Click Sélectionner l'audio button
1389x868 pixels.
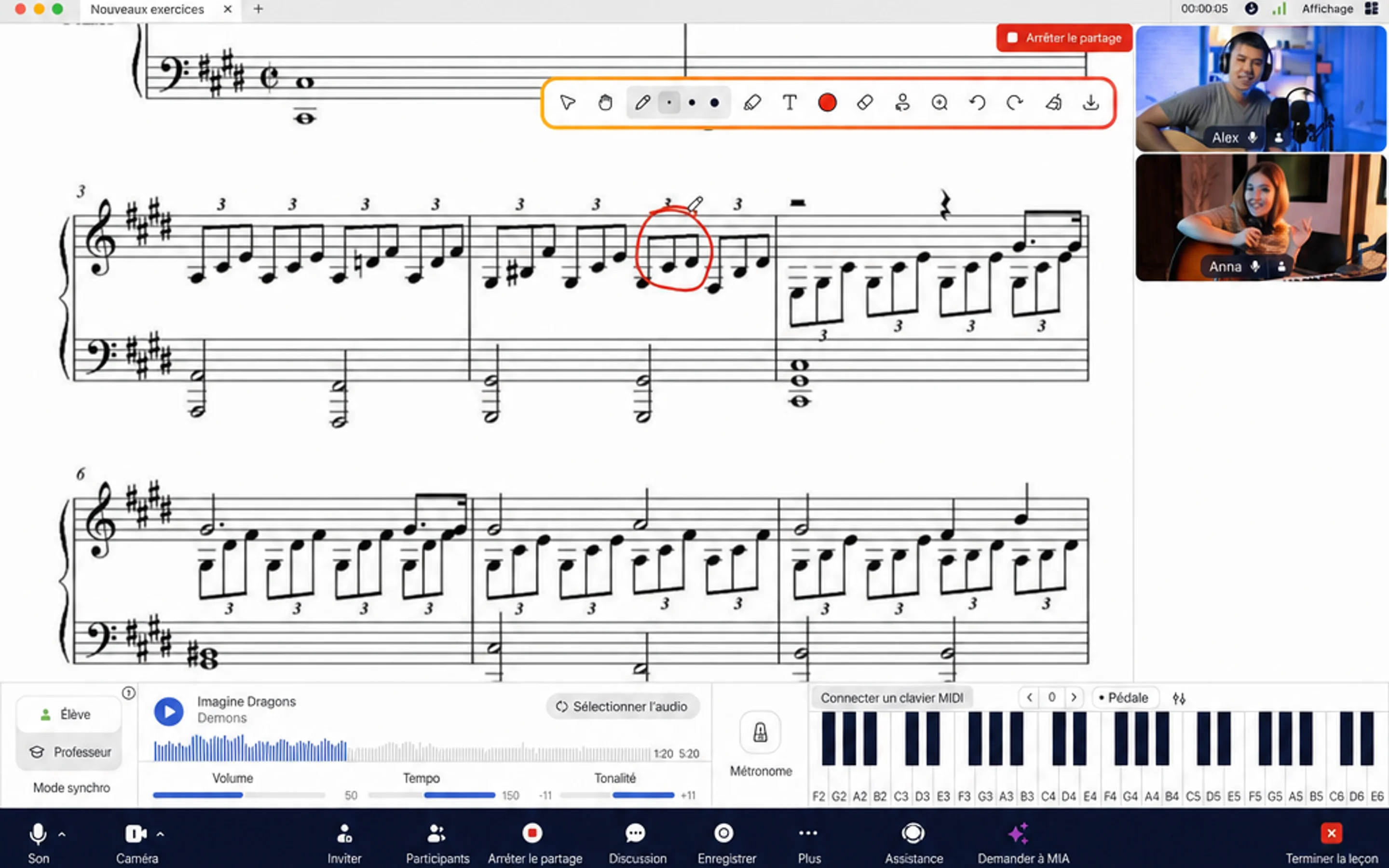623,706
